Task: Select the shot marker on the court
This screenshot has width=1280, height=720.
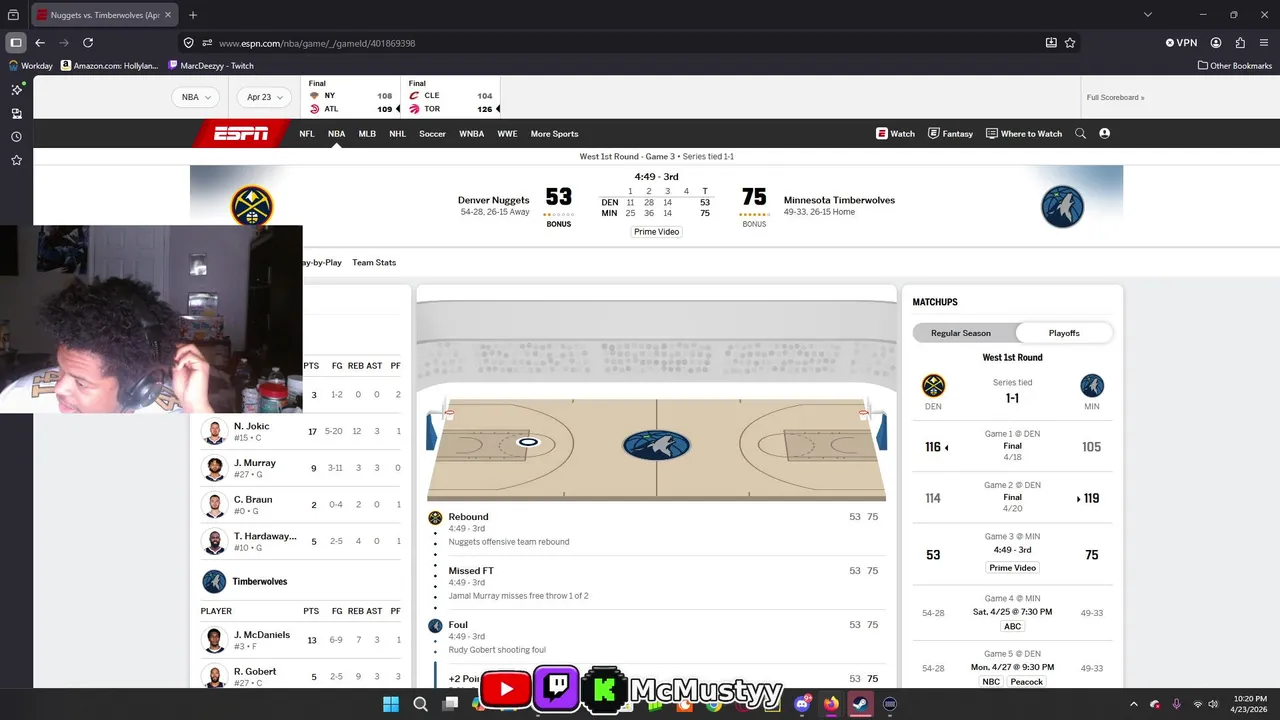Action: 528,442
